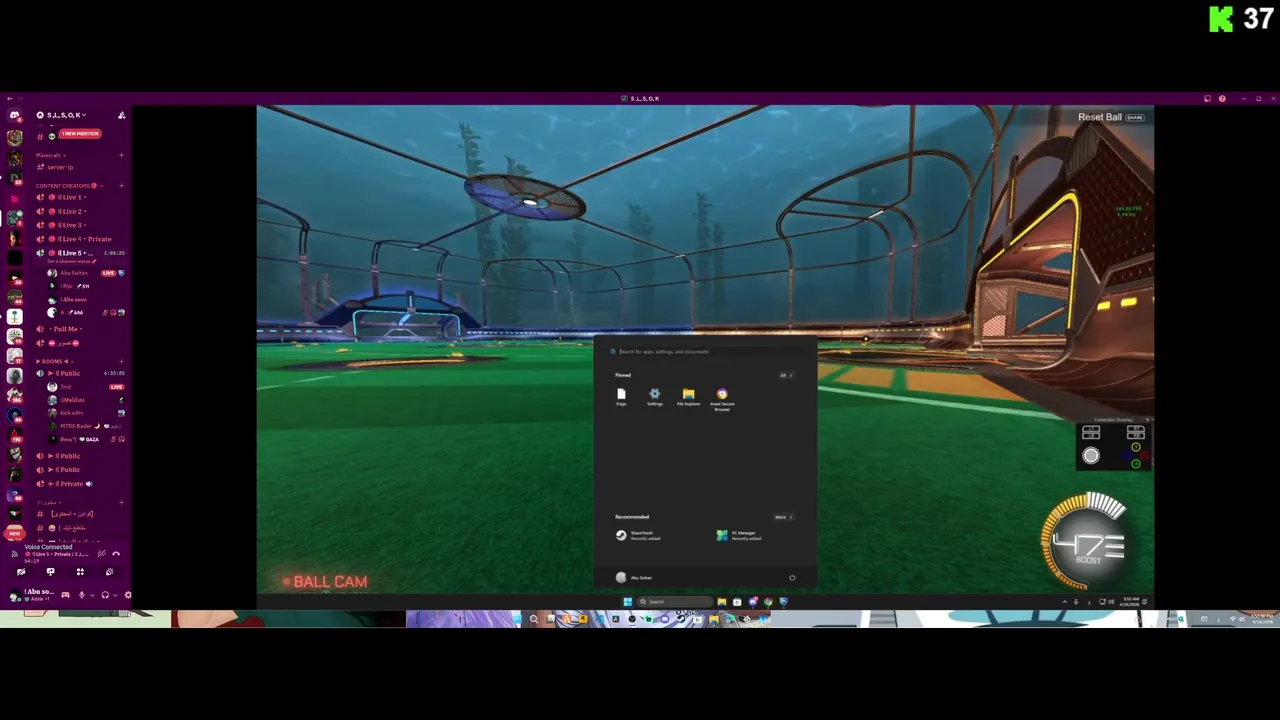Set a channel status link
The image size is (1280, 720).
[x=71, y=261]
